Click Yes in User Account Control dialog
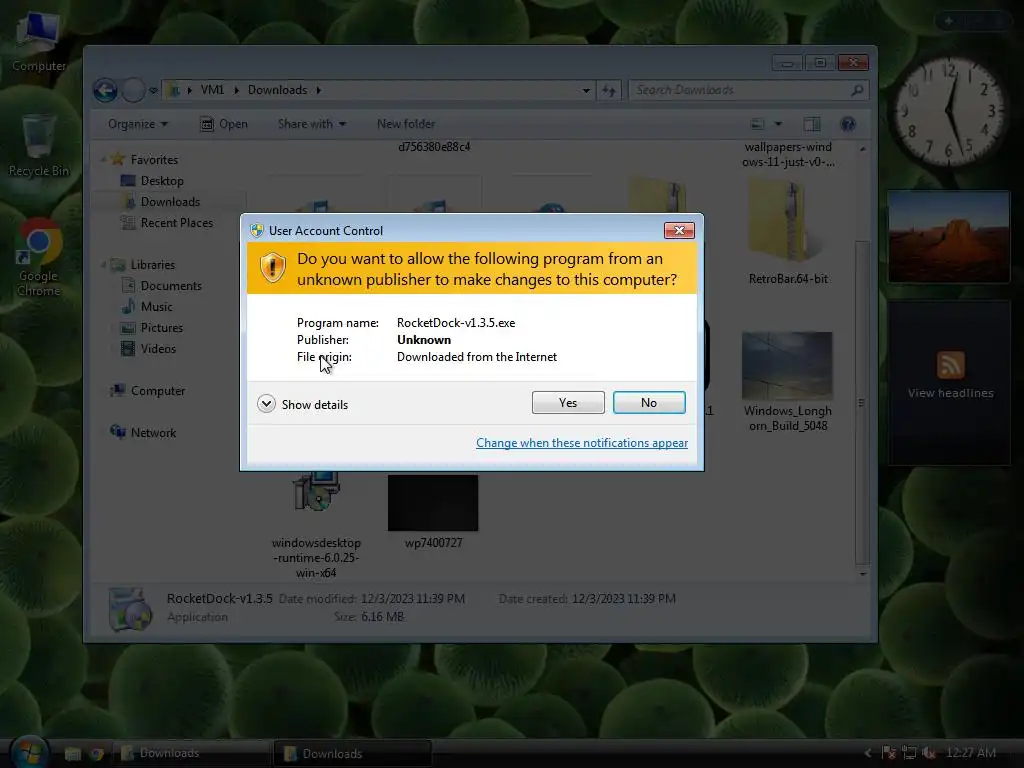This screenshot has height=768, width=1024. click(568, 403)
